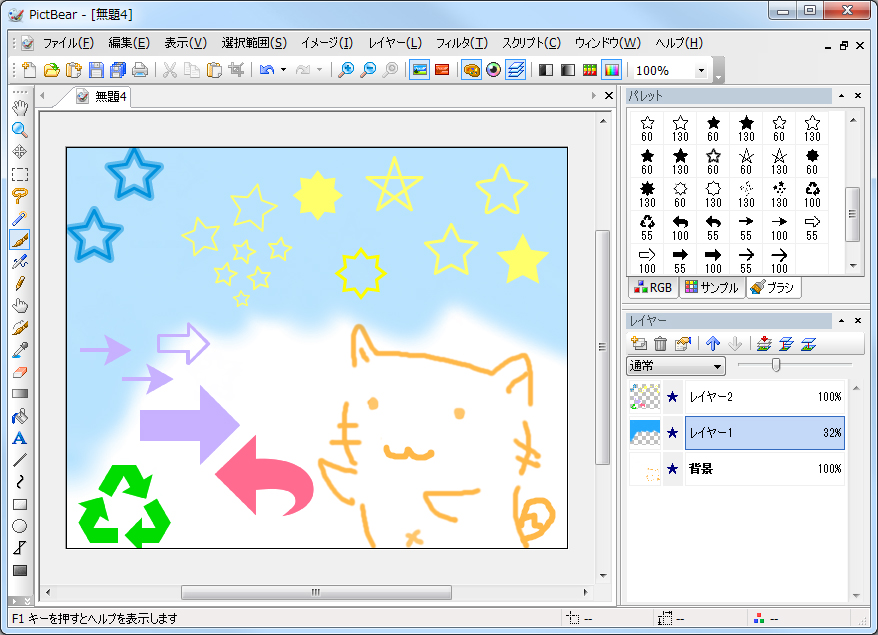Screen dimensions: 878x635
Task: Click the Cut scissors icon
Action: 170,70
